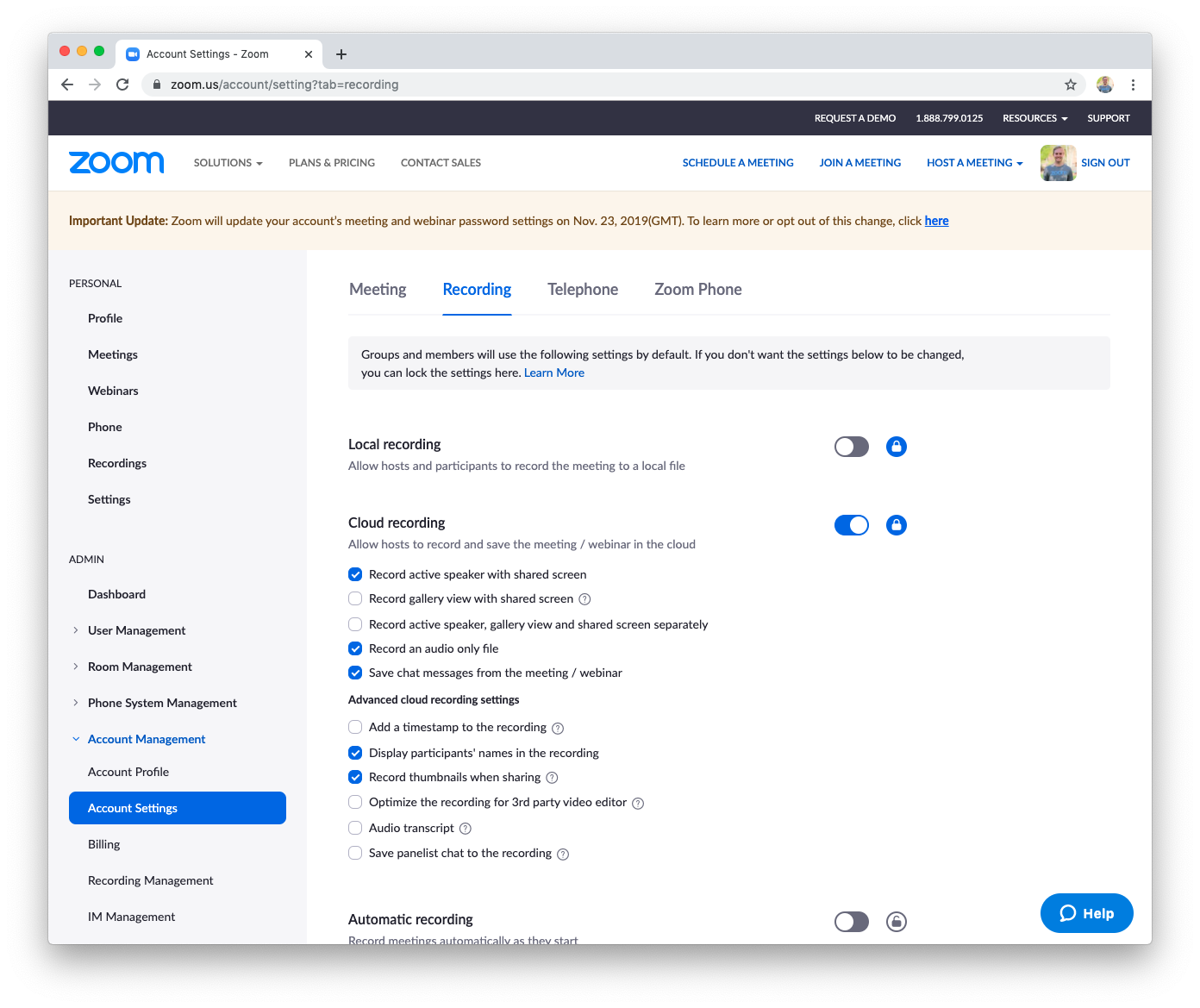Check Record active speaker, gallery view separately
Image resolution: width=1200 pixels, height=1008 pixels.
(x=355, y=624)
